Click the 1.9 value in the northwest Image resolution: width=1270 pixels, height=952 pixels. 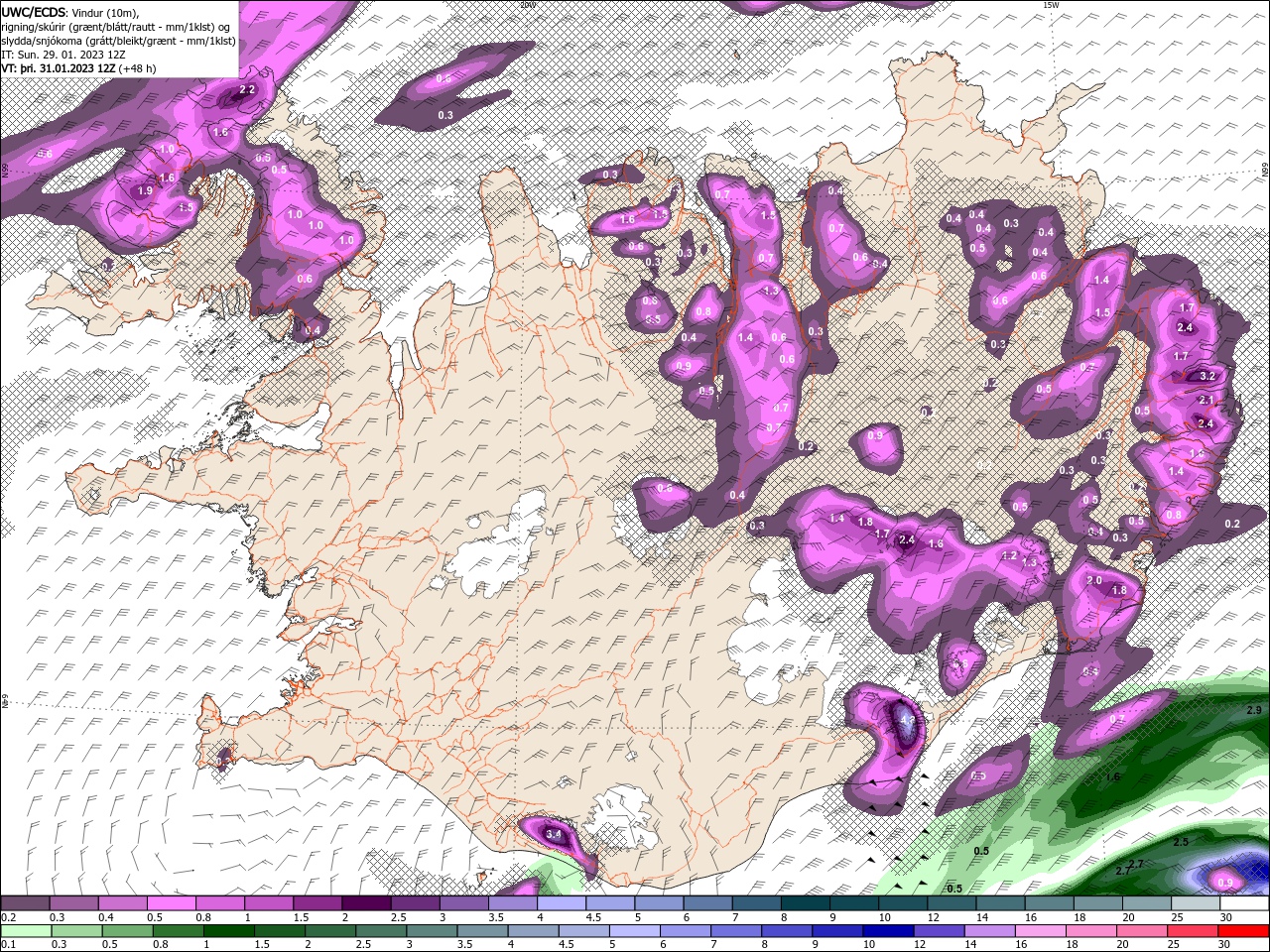[x=145, y=191]
